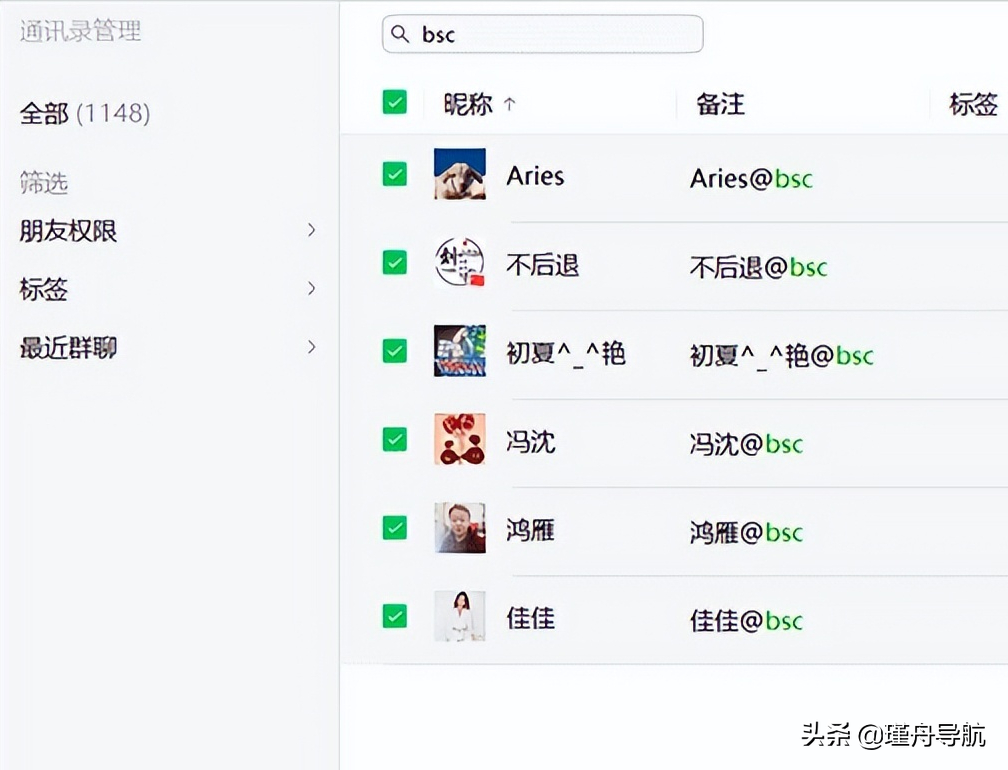
Task: Deselect the 鸿雁 row checkbox
Action: click(x=395, y=528)
